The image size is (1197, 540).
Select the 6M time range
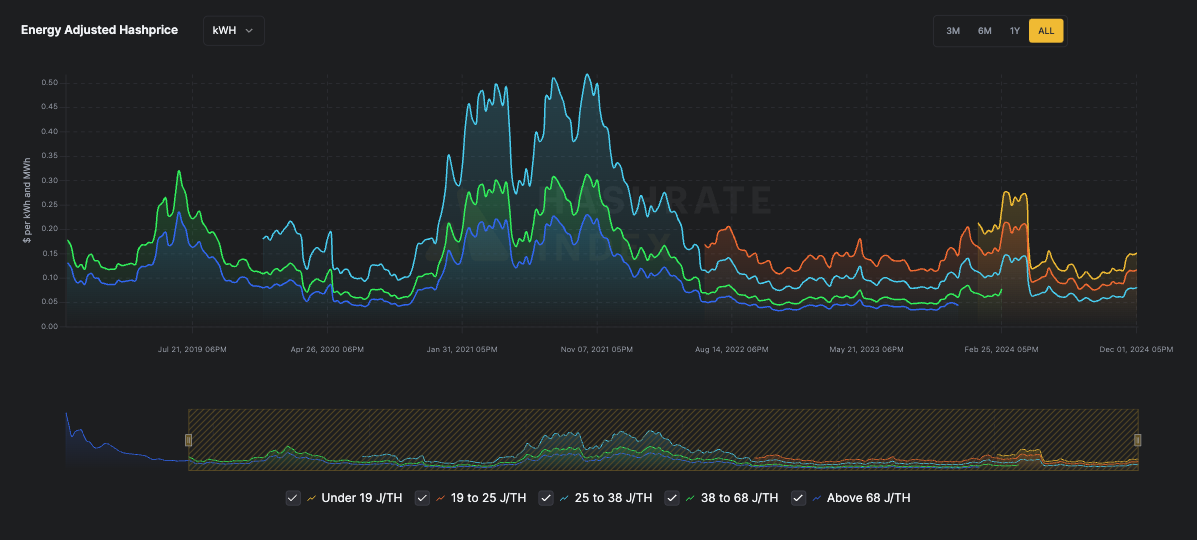[984, 31]
